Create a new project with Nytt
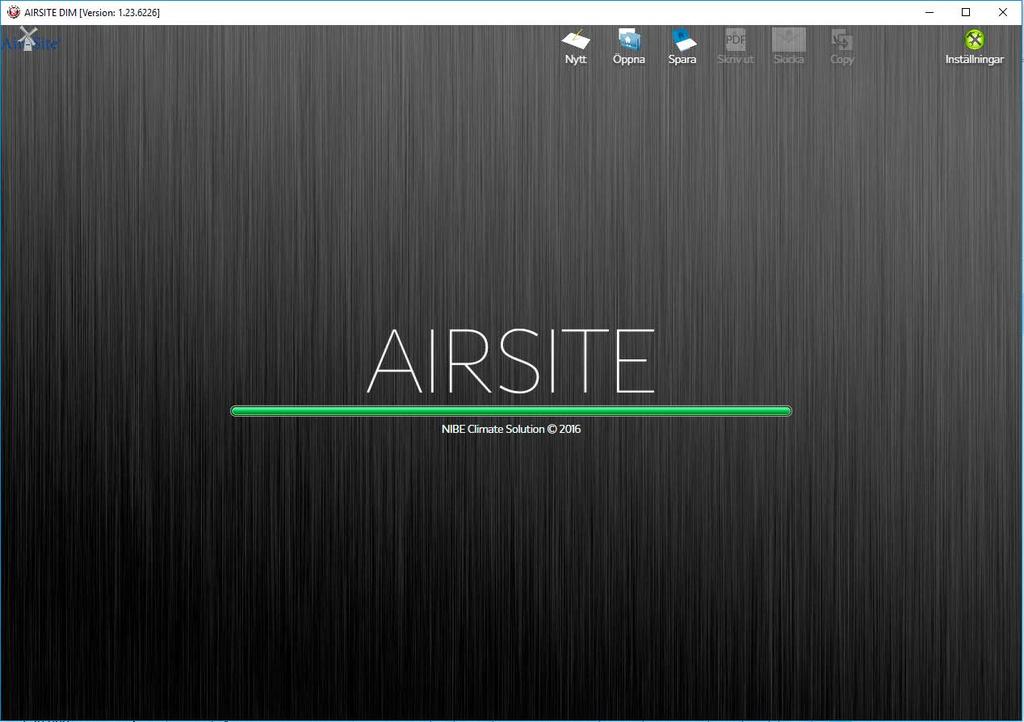This screenshot has width=1024, height=722. (575, 46)
